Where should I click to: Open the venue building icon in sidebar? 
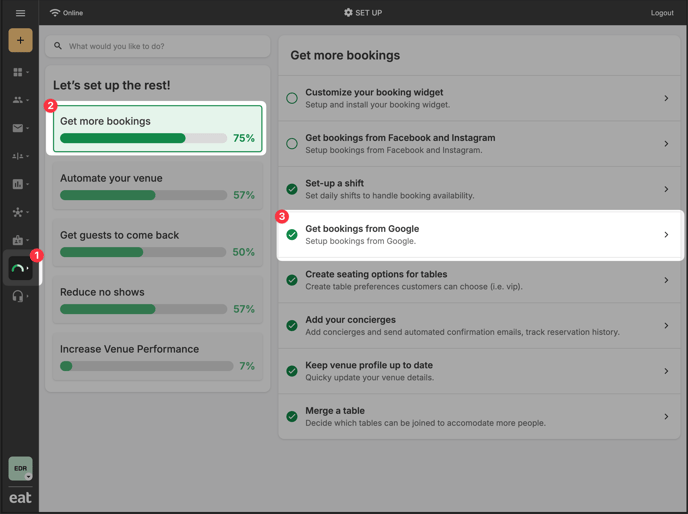(18, 240)
